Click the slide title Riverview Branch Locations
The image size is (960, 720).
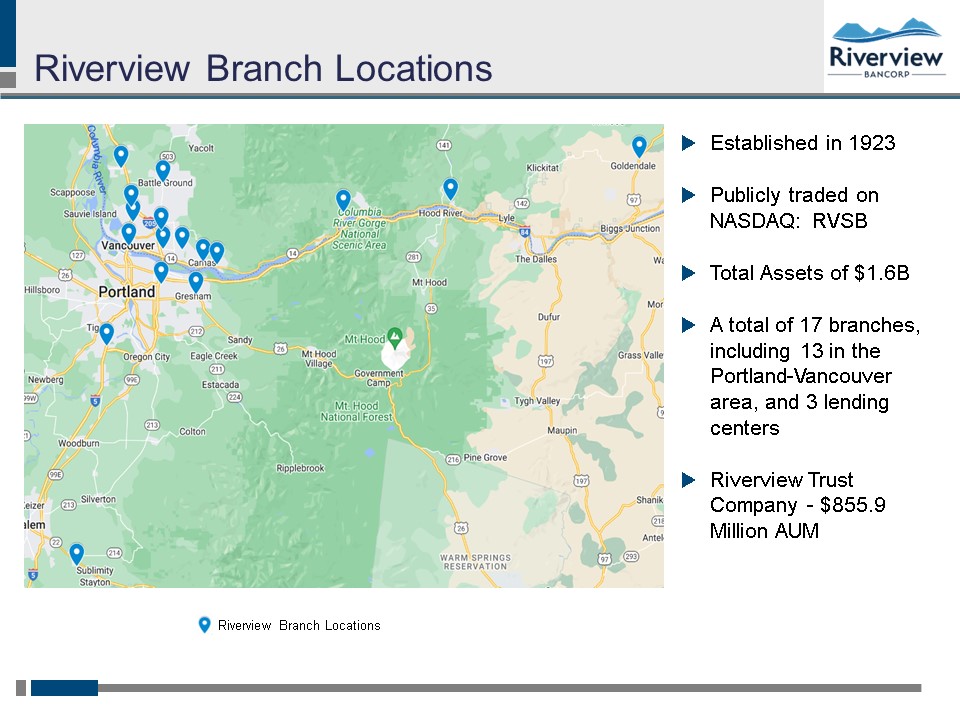click(x=263, y=68)
